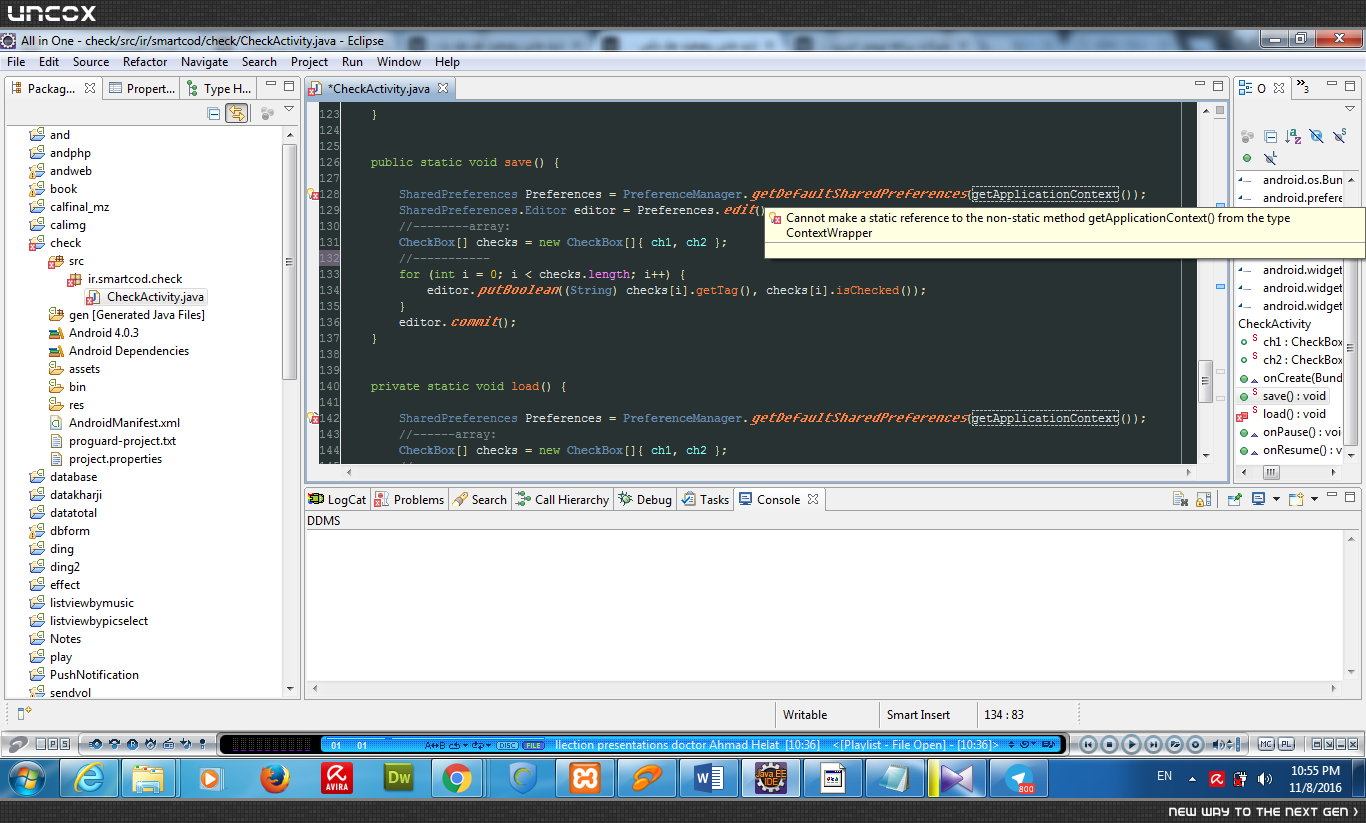Open the Refactor menu
The height and width of the screenshot is (823, 1366).
pyautogui.click(x=145, y=62)
